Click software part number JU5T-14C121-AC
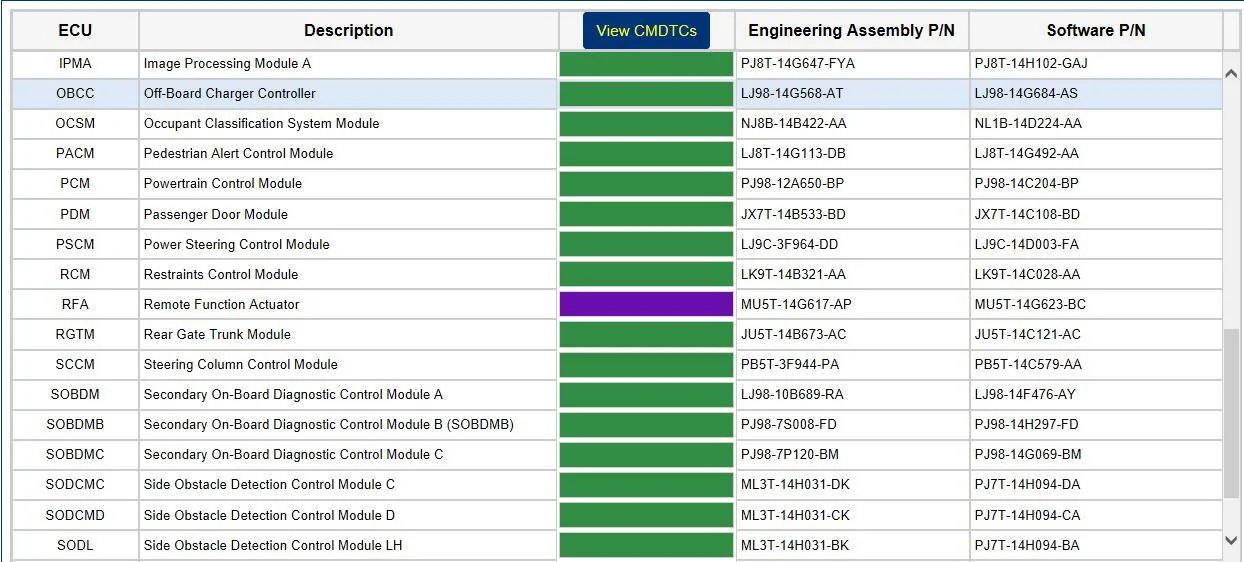Screen dimensions: 1244x562 [x=1027, y=334]
